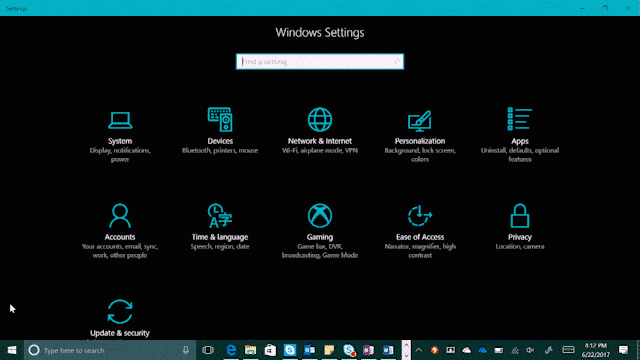
Task: Open the Privacy lock icon
Action: click(520, 216)
